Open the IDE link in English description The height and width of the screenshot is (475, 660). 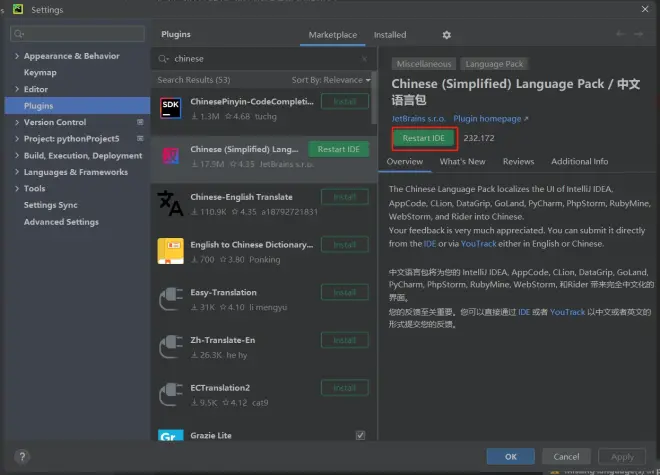pos(430,244)
